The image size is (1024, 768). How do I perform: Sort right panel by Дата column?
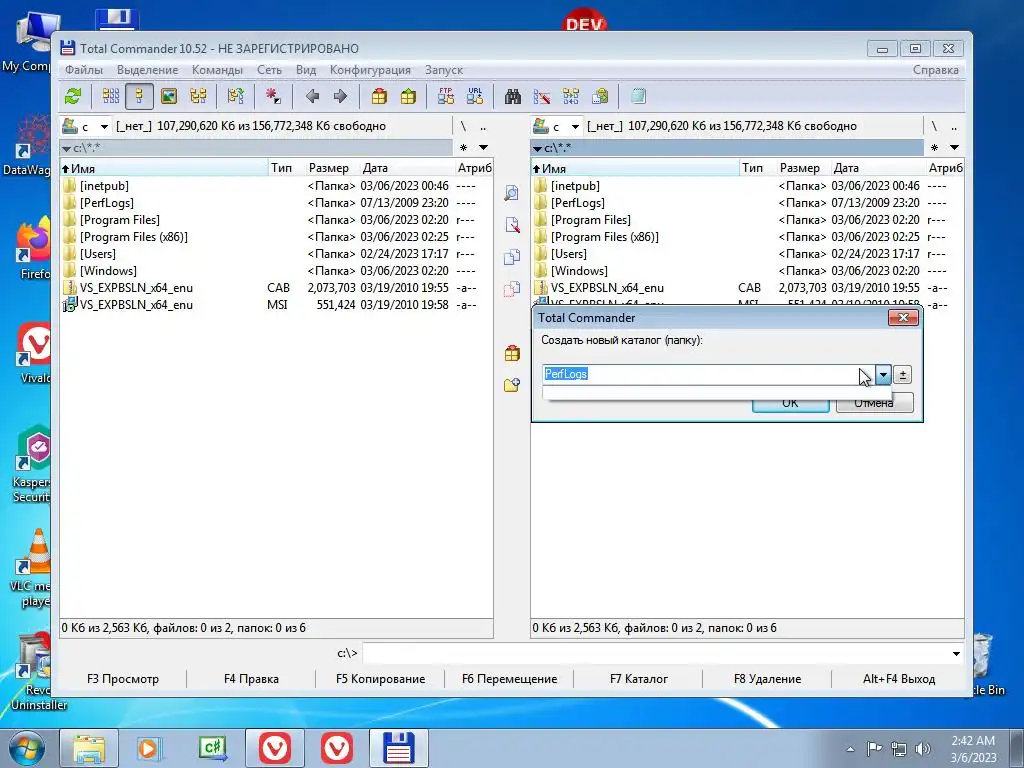(877, 168)
